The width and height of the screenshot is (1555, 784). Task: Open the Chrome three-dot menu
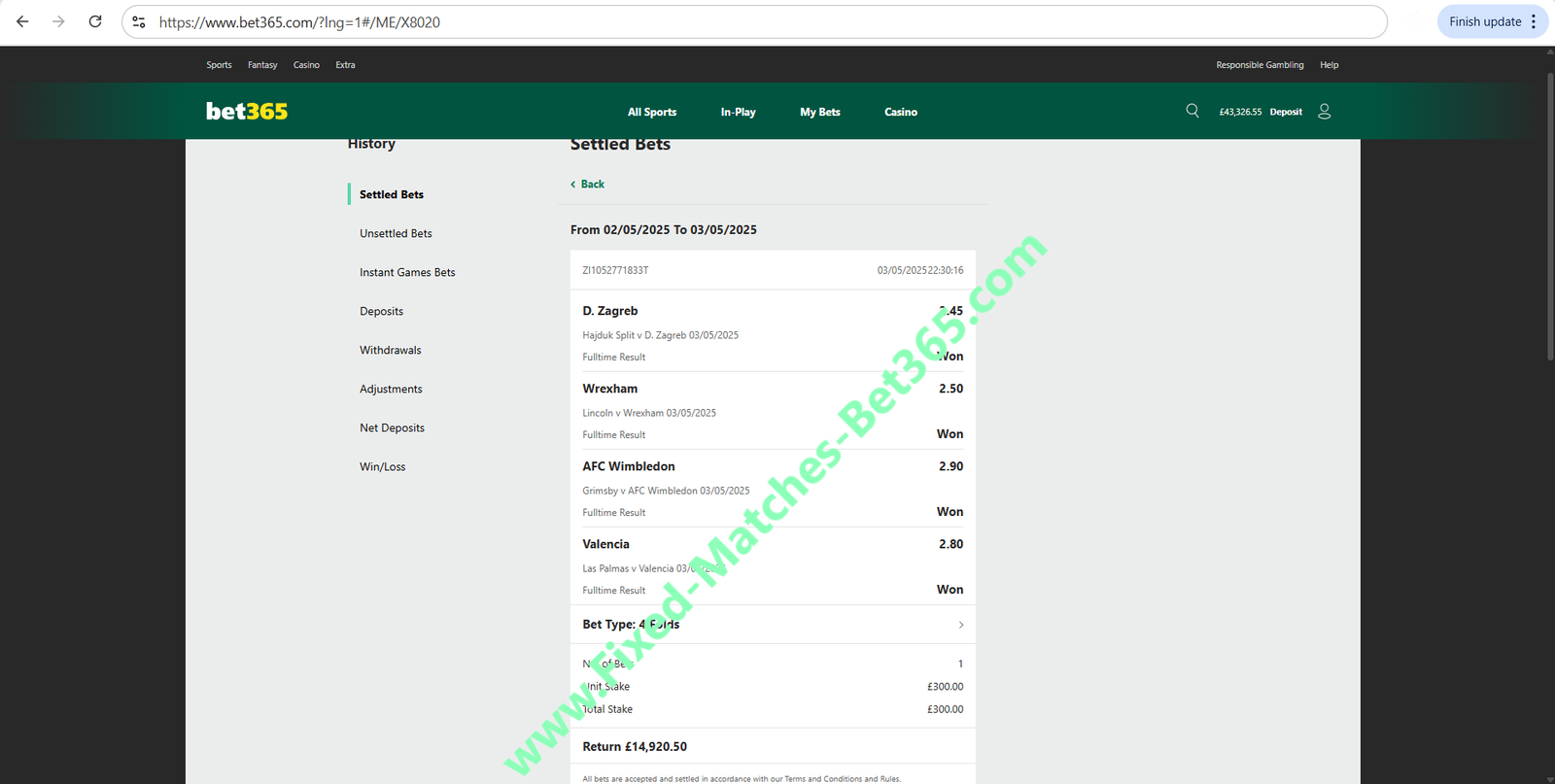pos(1534,21)
